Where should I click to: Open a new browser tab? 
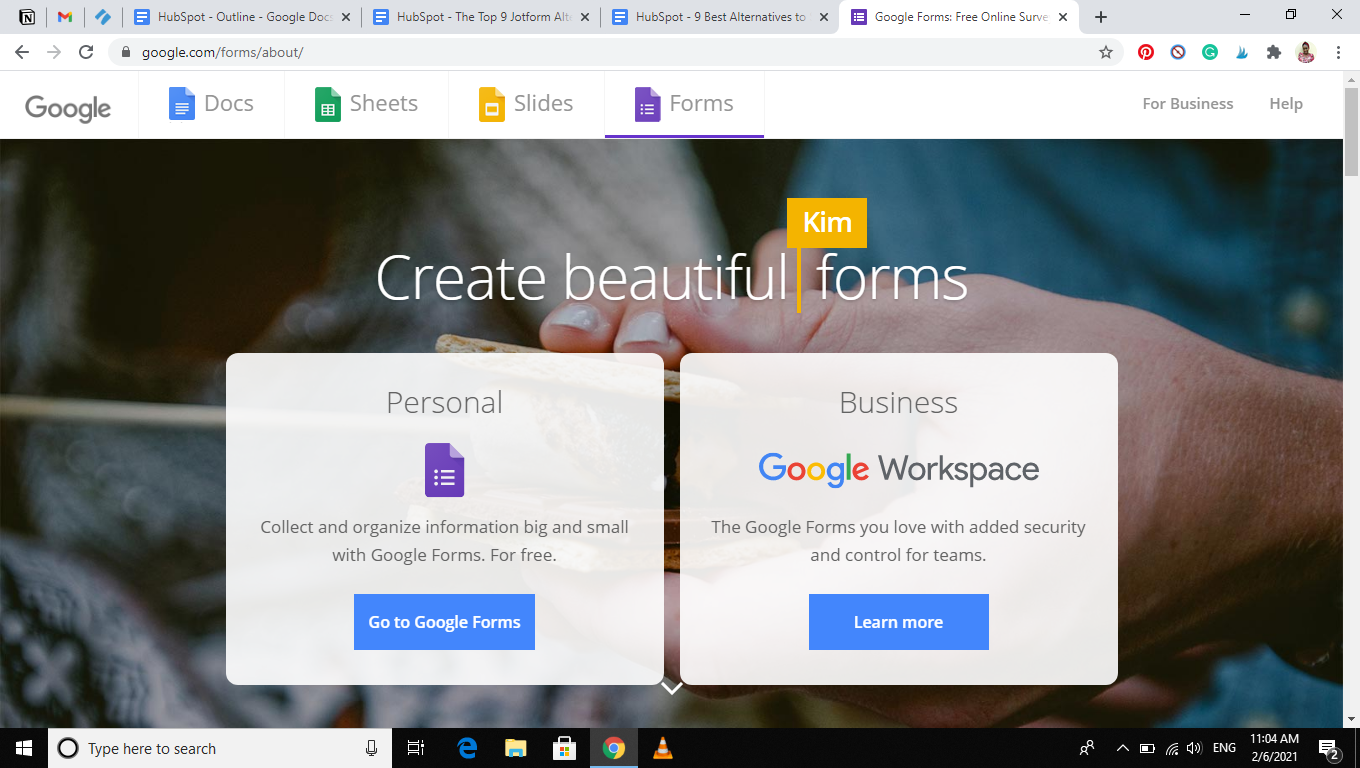[x=1101, y=17]
